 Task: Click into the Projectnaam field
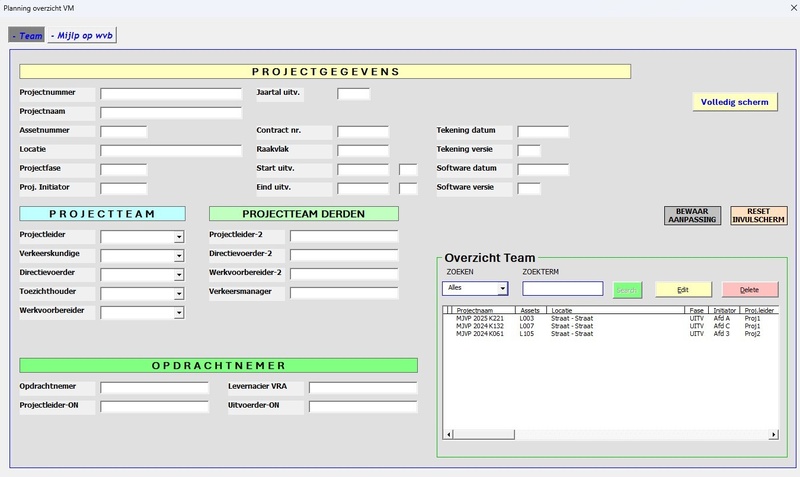pos(170,113)
